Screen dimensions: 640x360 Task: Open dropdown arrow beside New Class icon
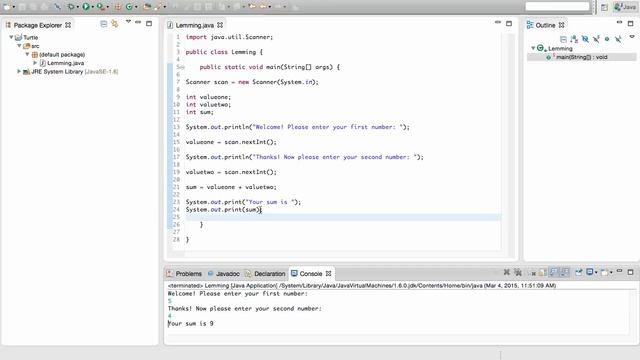pyautogui.click(x=136, y=7)
